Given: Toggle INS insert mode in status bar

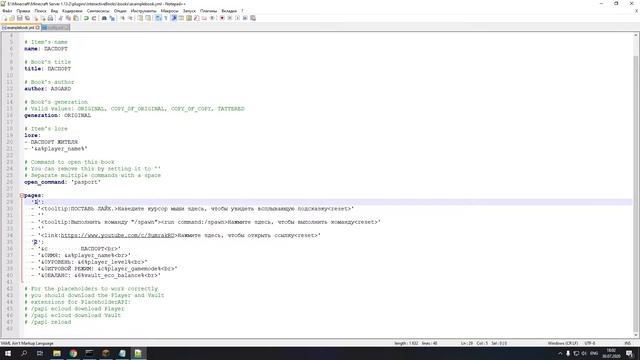Looking at the screenshot, I should [627, 343].
